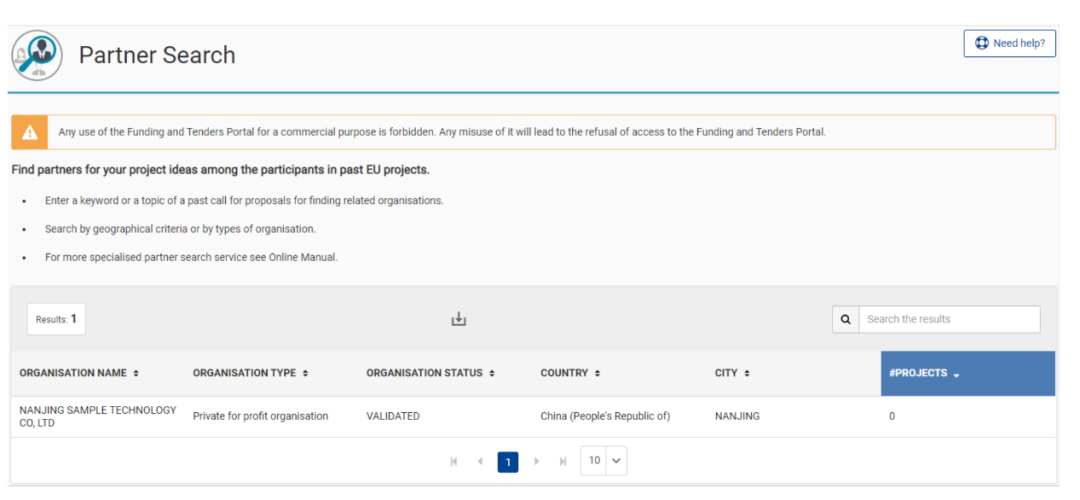Toggle sorting on #Projects column
The width and height of the screenshot is (1080, 500).
(924, 373)
